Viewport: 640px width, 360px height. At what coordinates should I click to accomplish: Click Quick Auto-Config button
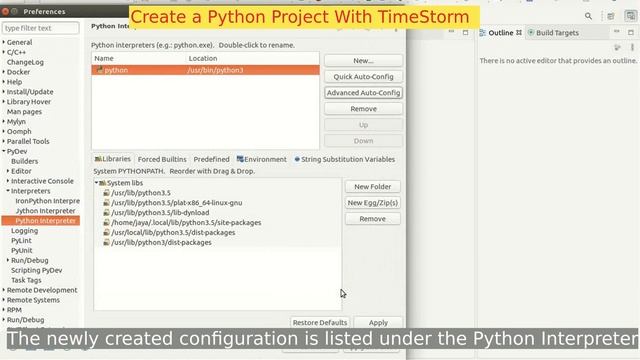coord(363,77)
